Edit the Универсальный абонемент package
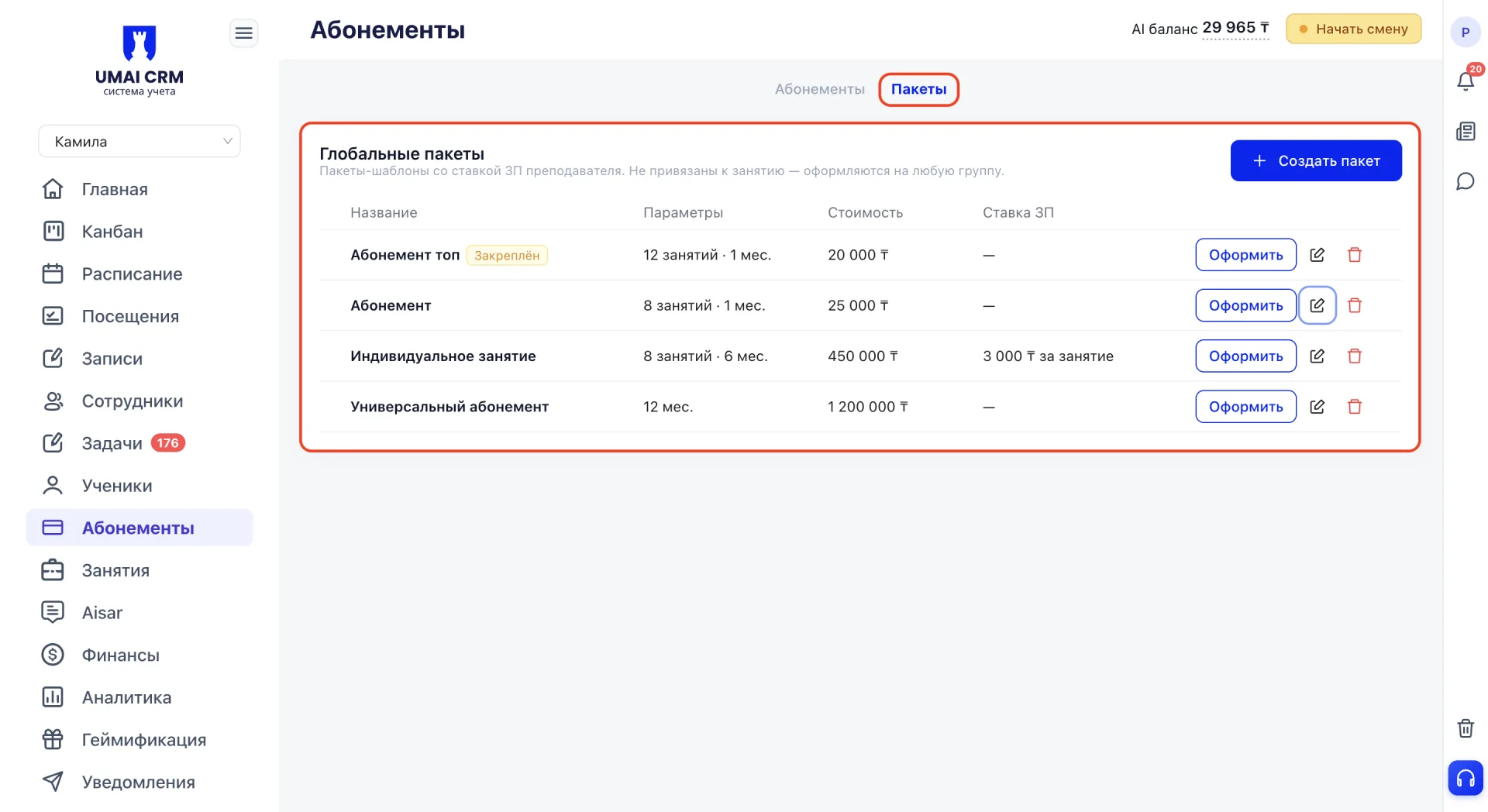The image size is (1488, 812). click(1317, 407)
